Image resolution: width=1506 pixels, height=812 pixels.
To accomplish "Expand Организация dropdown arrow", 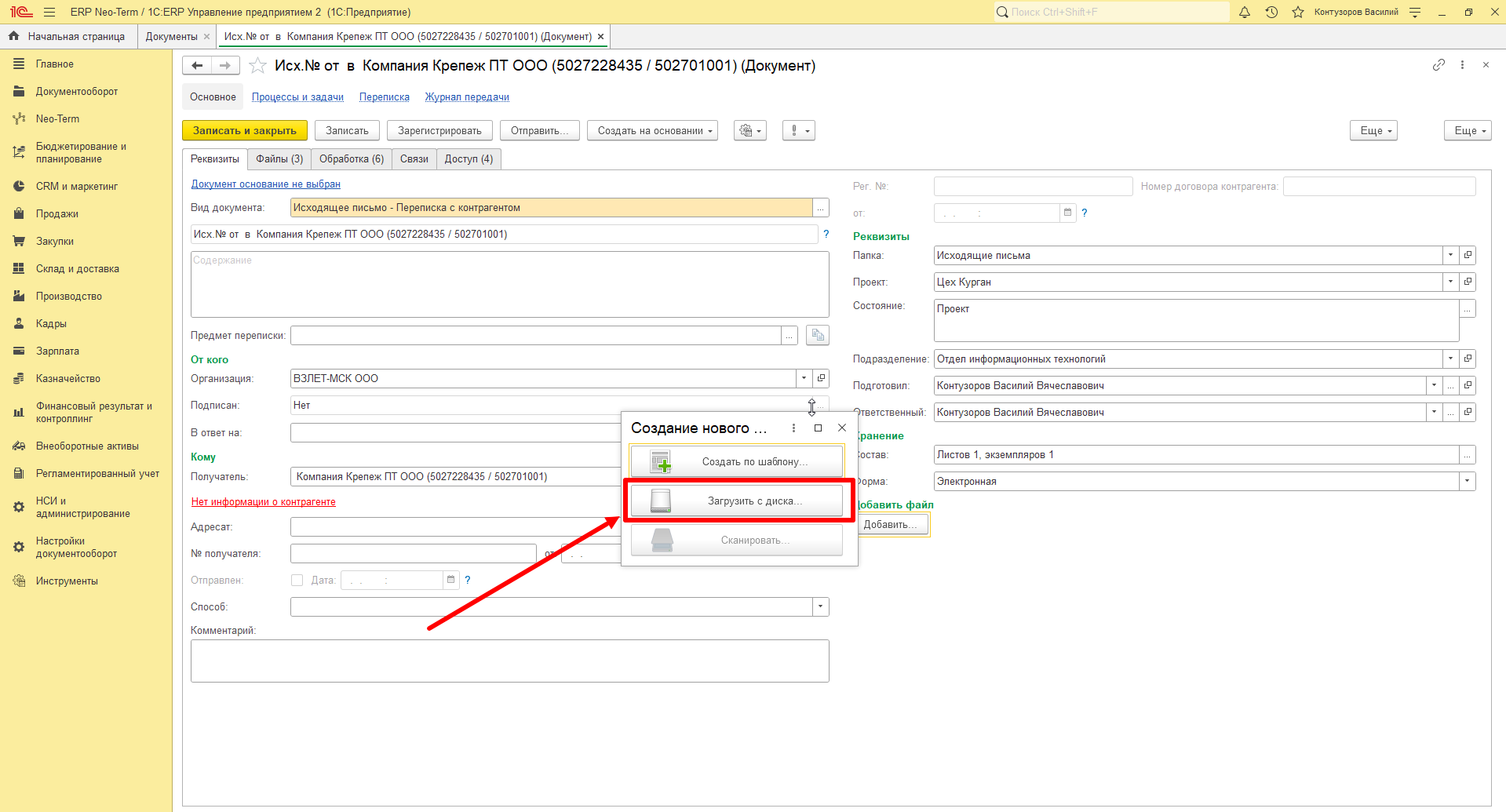I will pos(804,379).
